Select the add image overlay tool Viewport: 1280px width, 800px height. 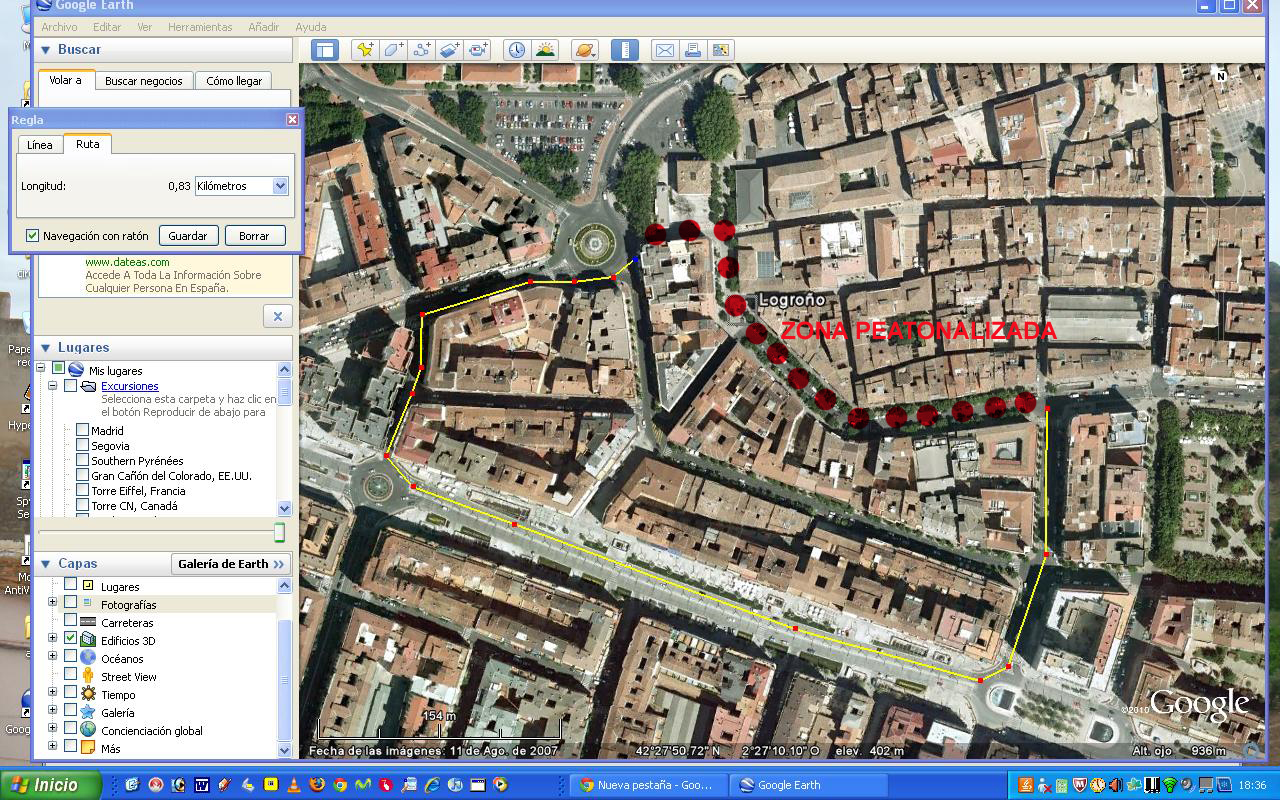(449, 50)
